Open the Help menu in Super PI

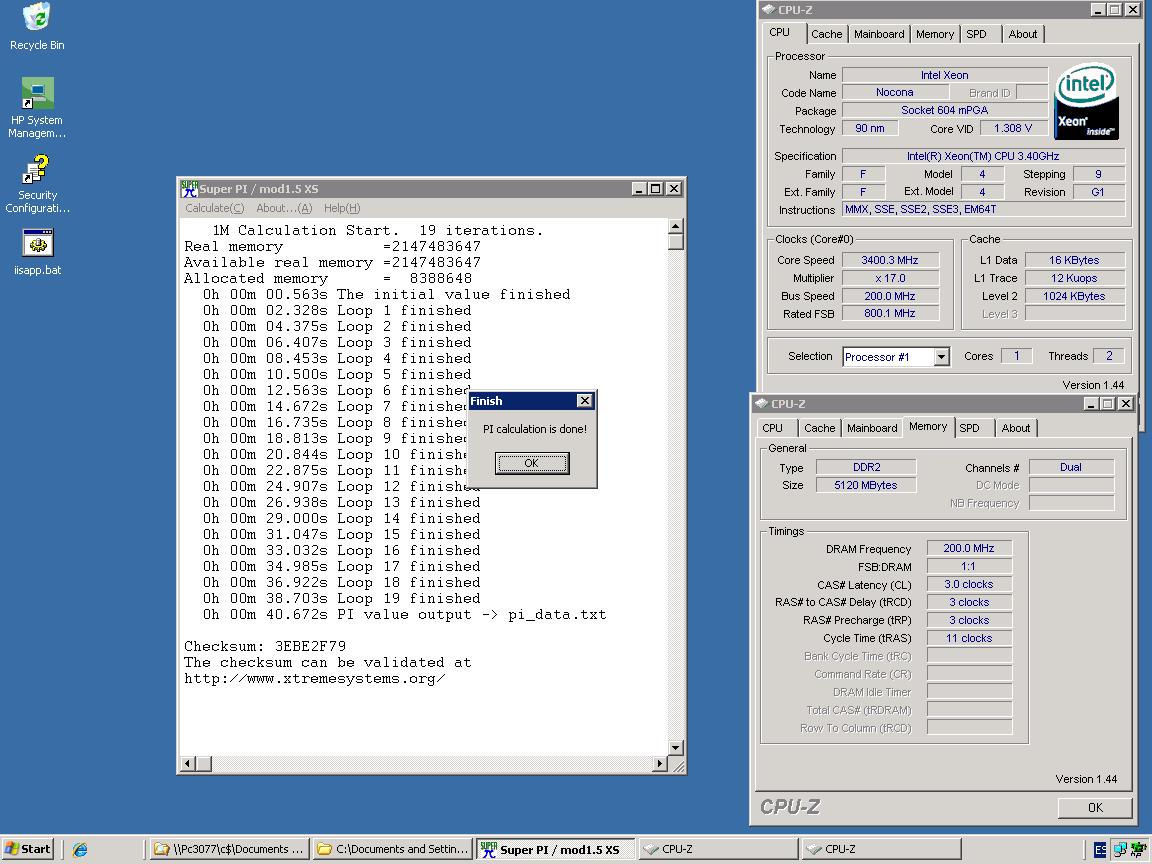pyautogui.click(x=342, y=208)
